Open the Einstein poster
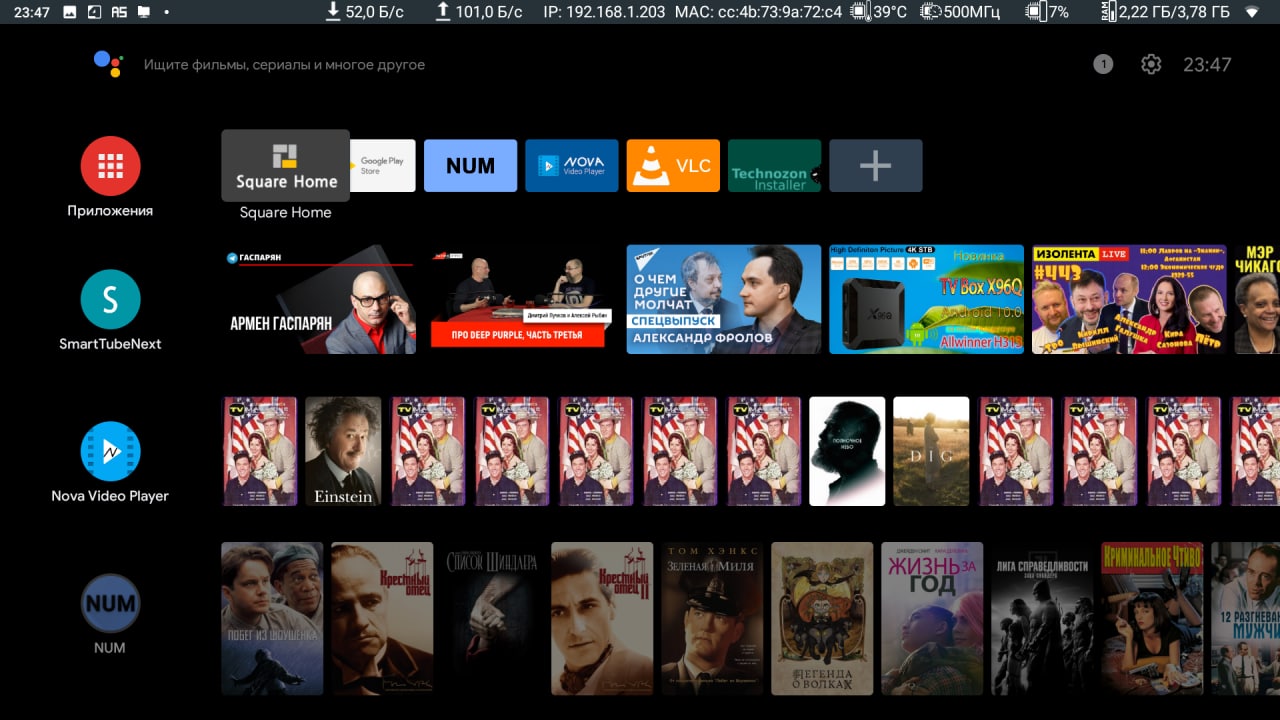 (343, 451)
